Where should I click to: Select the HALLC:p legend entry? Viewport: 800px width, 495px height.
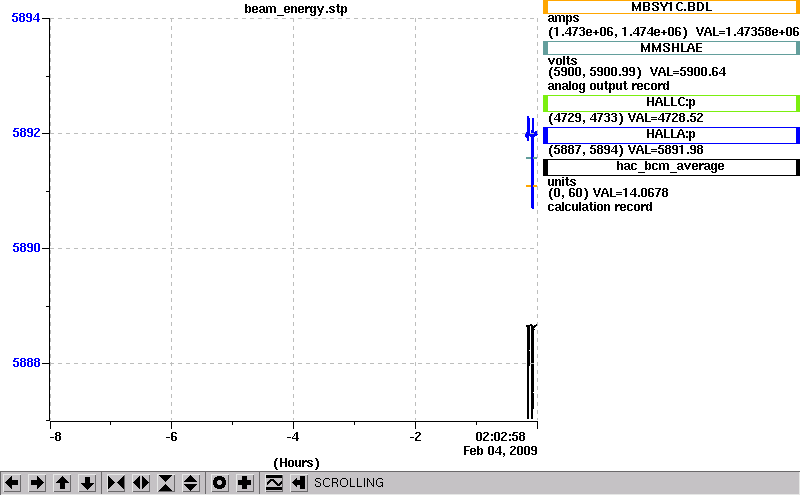coord(671,103)
